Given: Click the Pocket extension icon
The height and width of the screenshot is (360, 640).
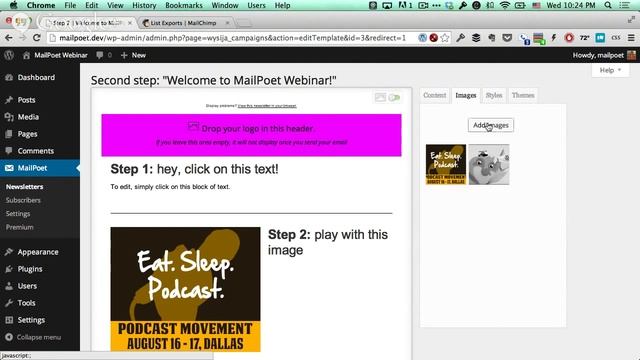Looking at the screenshot, I should (507, 38).
